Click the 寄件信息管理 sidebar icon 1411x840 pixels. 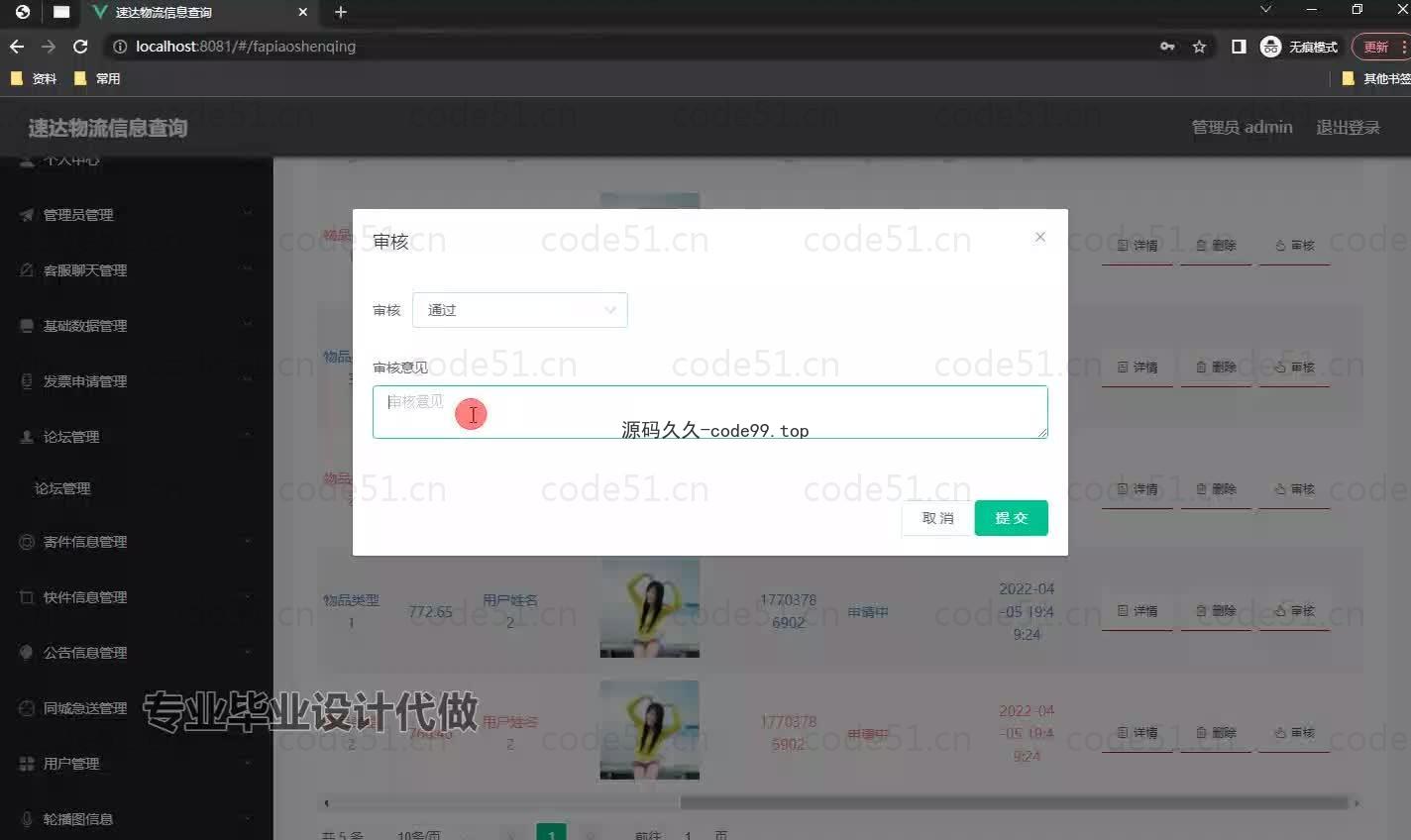coord(27,542)
